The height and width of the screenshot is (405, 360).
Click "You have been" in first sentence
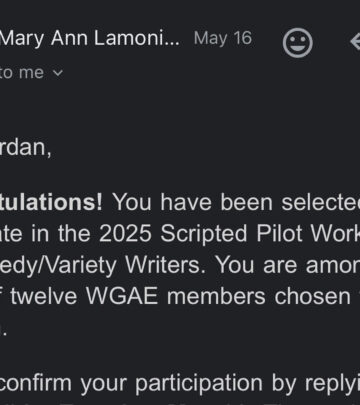192,202
